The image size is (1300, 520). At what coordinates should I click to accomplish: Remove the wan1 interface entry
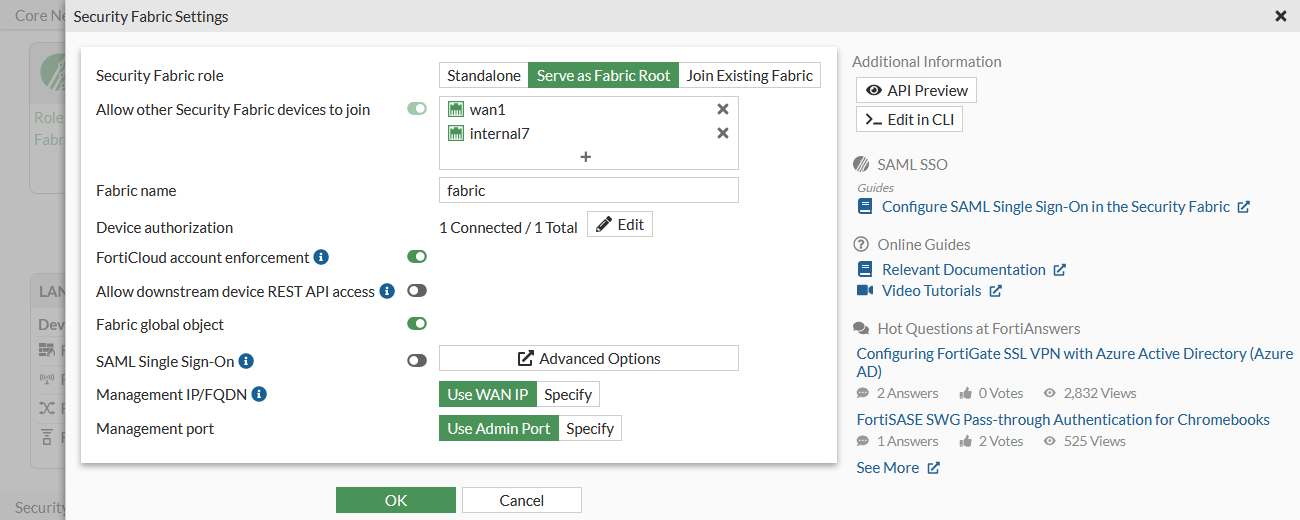pyautogui.click(x=723, y=110)
